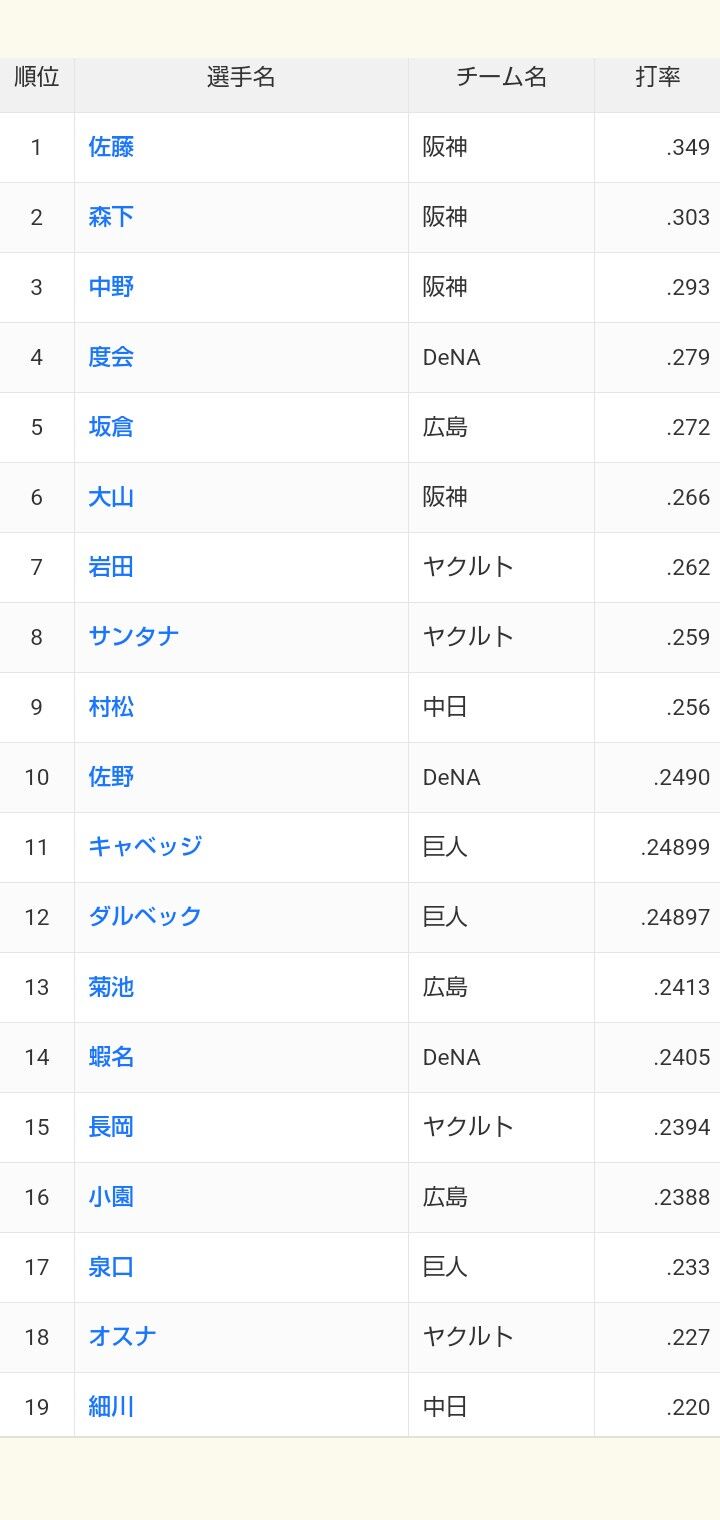Click the 選手名 column header
This screenshot has width=720, height=1520.
[x=241, y=78]
